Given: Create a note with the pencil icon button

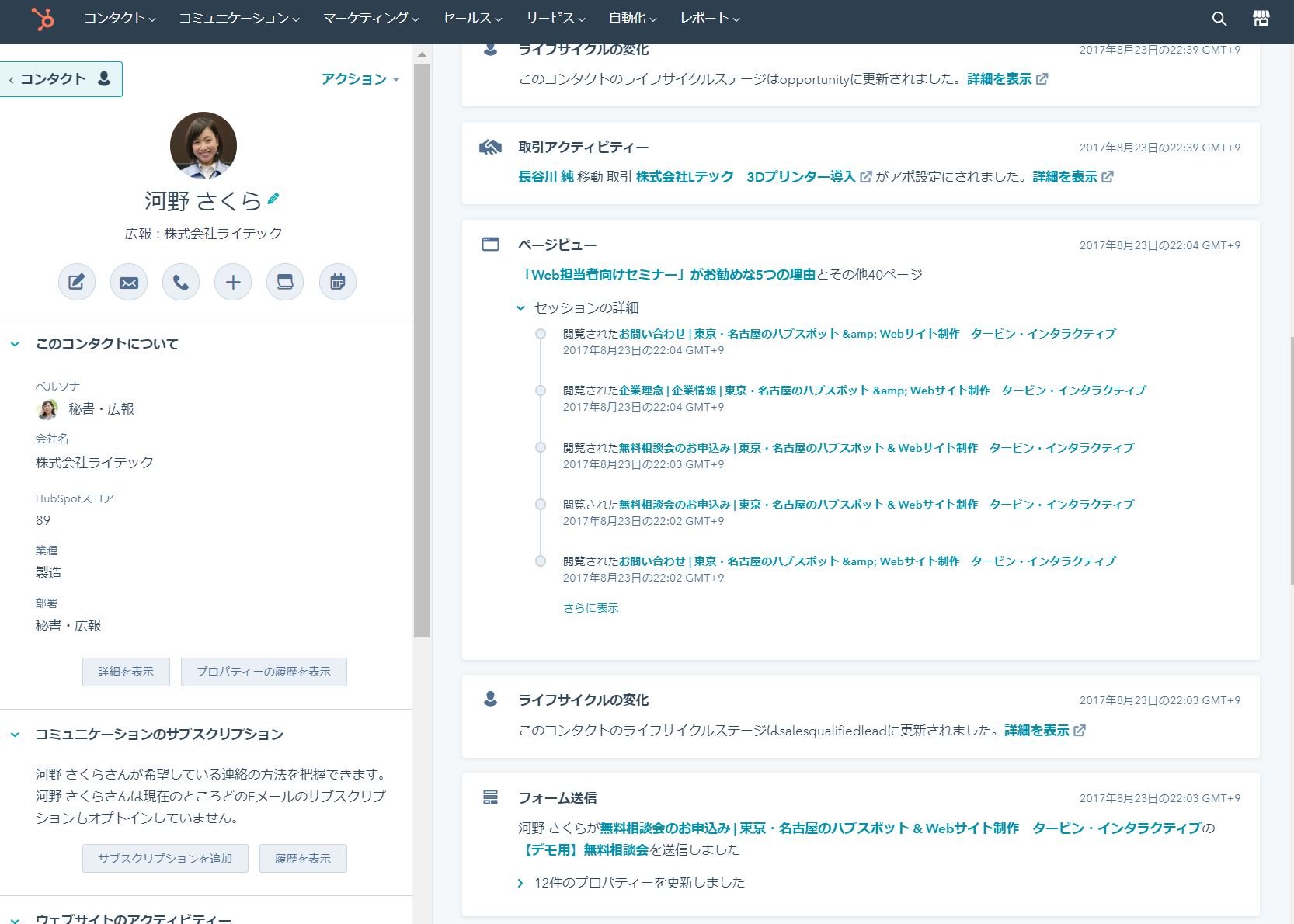Looking at the screenshot, I should point(77,282).
